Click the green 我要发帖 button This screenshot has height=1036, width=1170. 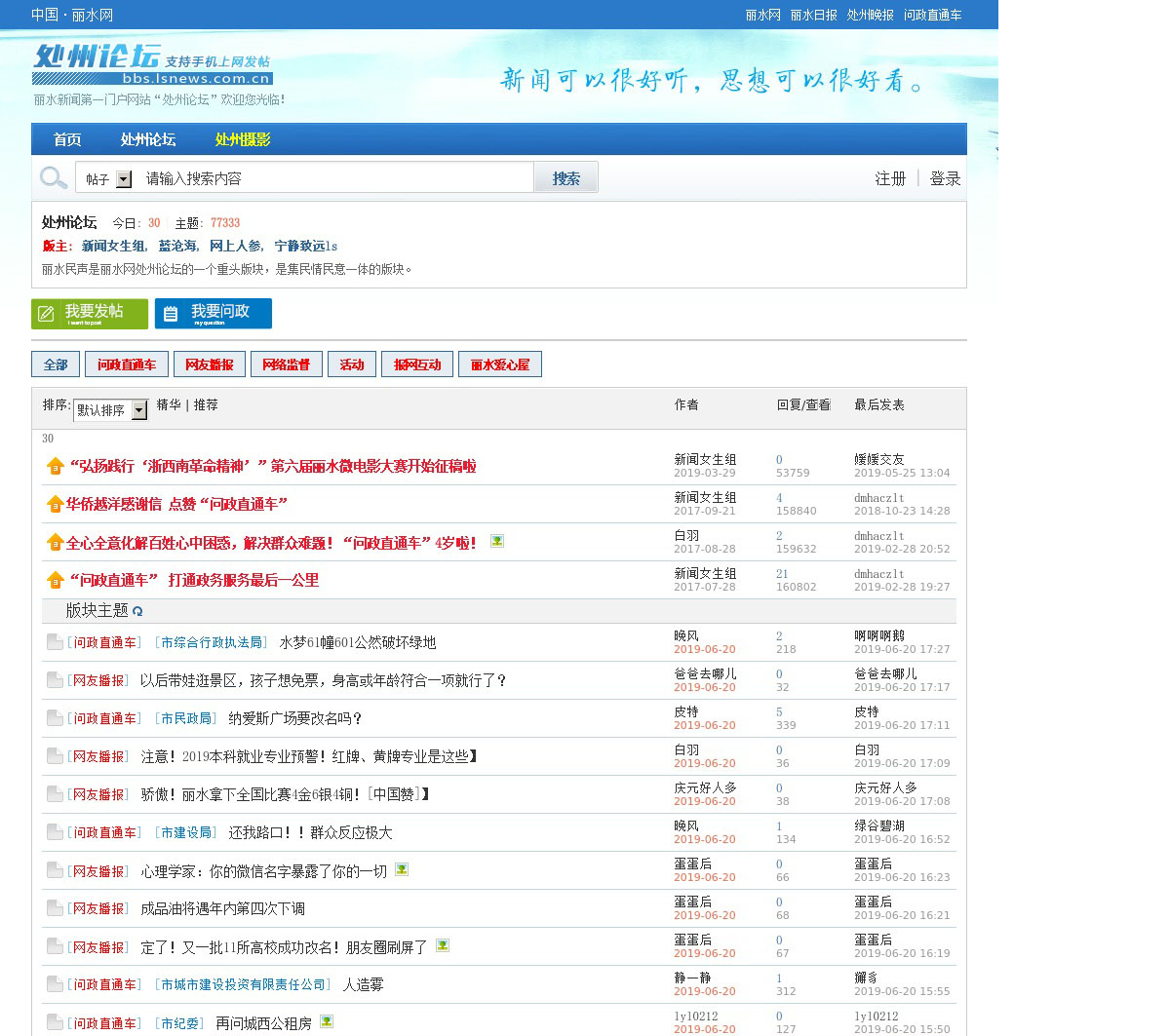(90, 314)
